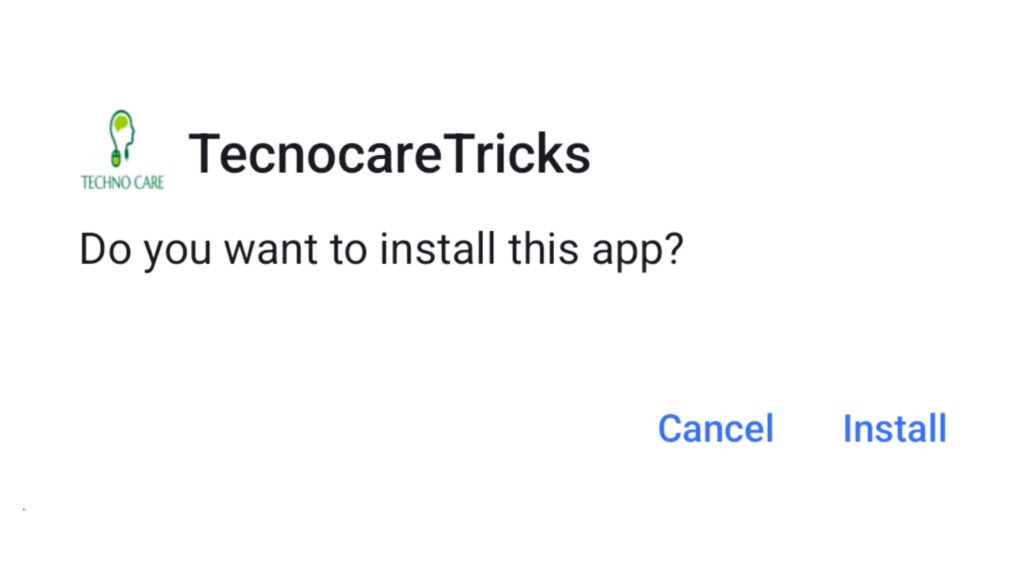The image size is (1024, 585).
Task: Click the small speck at bottom-left corner
Action: point(24,509)
